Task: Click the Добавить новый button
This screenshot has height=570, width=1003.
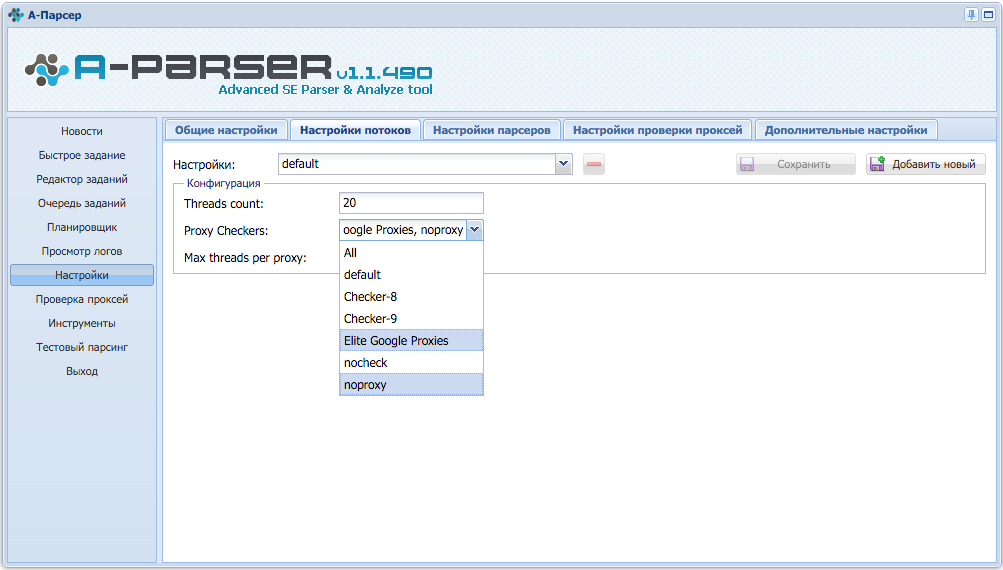Action: 926,164
